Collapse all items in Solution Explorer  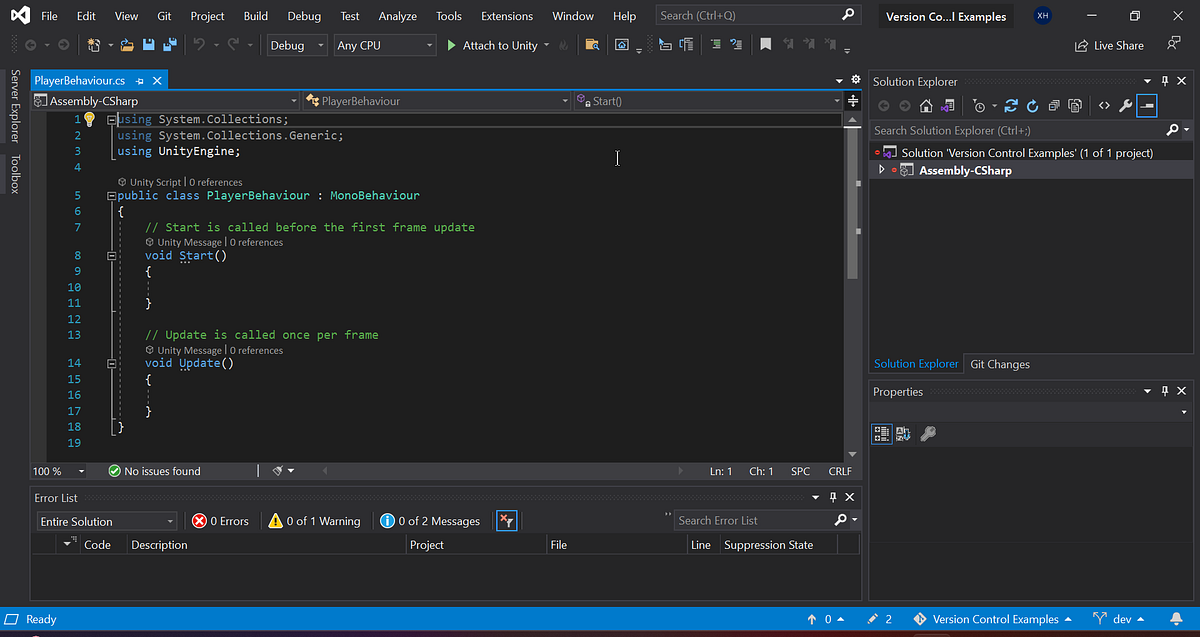(1054, 105)
